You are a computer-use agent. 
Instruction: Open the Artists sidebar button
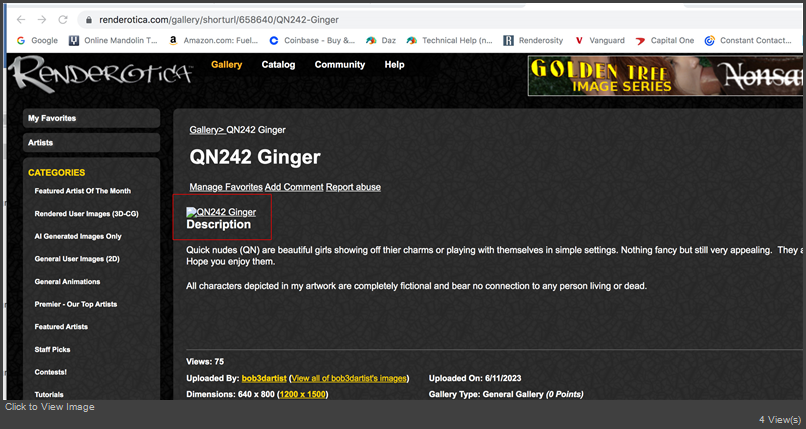(91, 143)
